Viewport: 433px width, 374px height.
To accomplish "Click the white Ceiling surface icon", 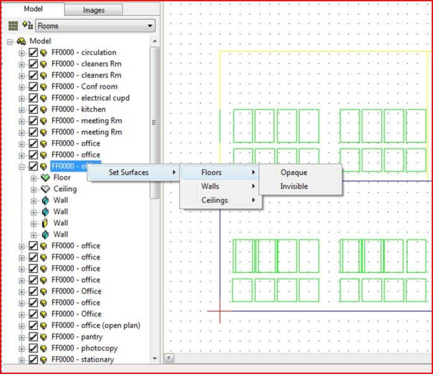I will pos(45,189).
